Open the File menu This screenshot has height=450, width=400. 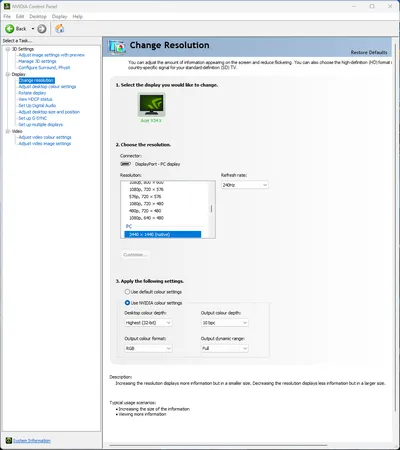(7, 16)
